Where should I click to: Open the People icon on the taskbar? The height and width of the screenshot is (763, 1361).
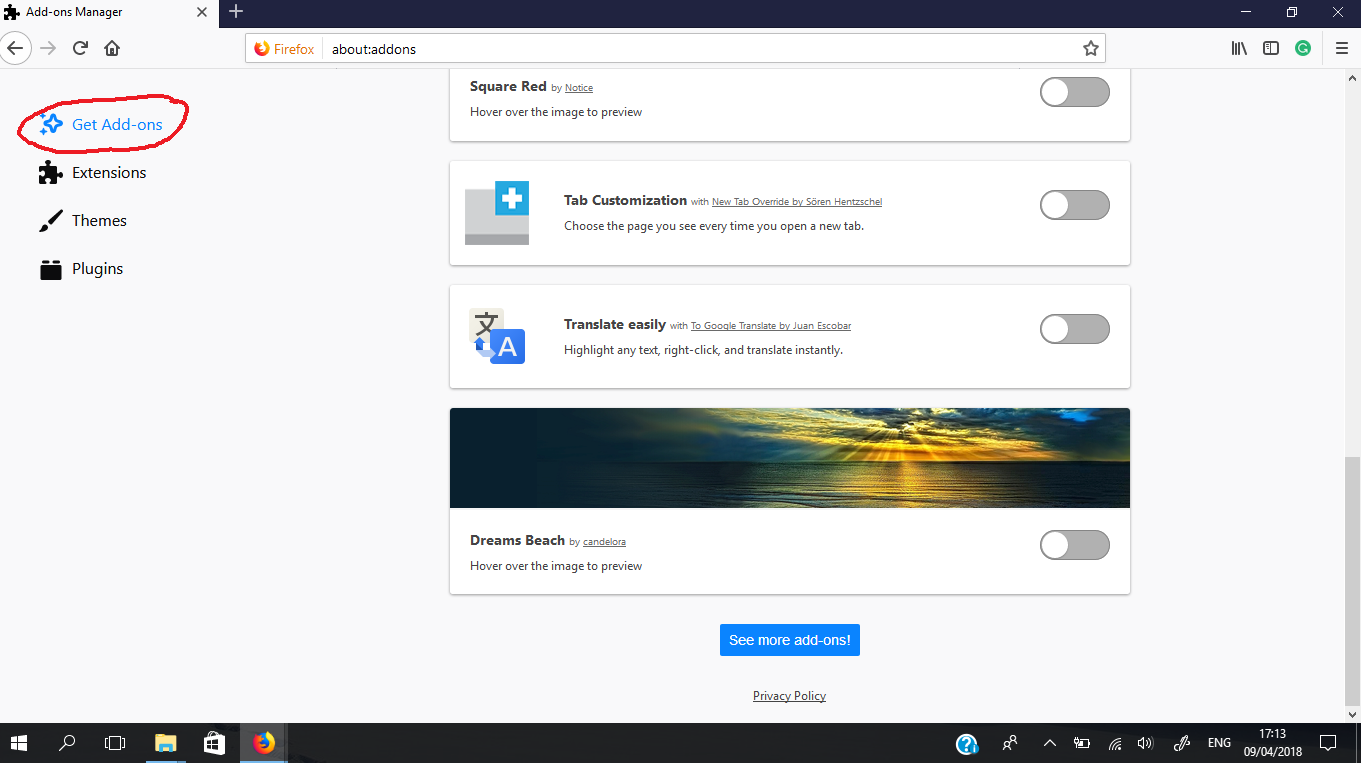tap(1010, 743)
